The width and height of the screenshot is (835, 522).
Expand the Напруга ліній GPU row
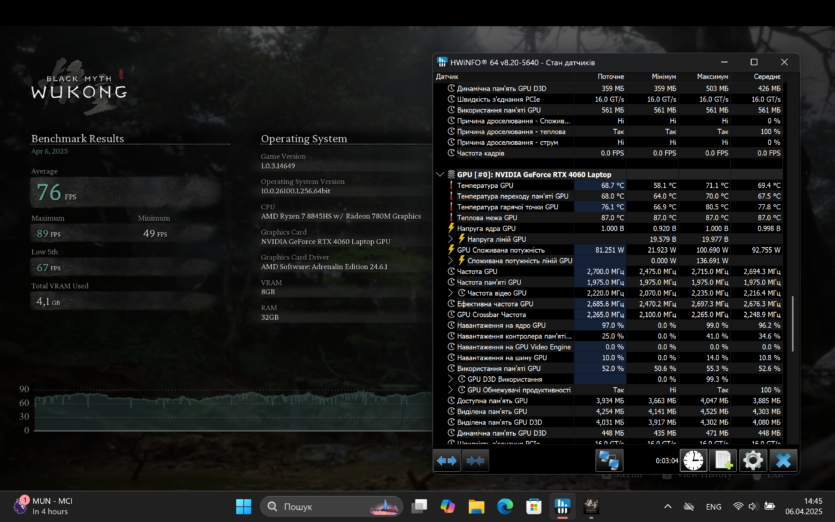click(x=451, y=239)
